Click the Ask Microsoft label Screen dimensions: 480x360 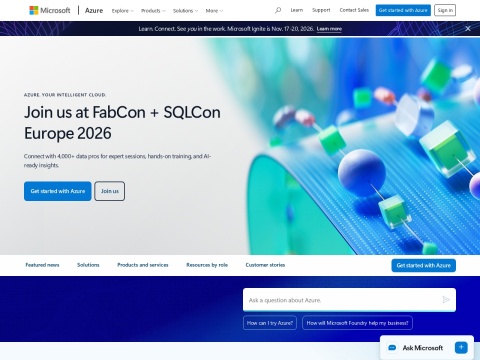pos(423,348)
